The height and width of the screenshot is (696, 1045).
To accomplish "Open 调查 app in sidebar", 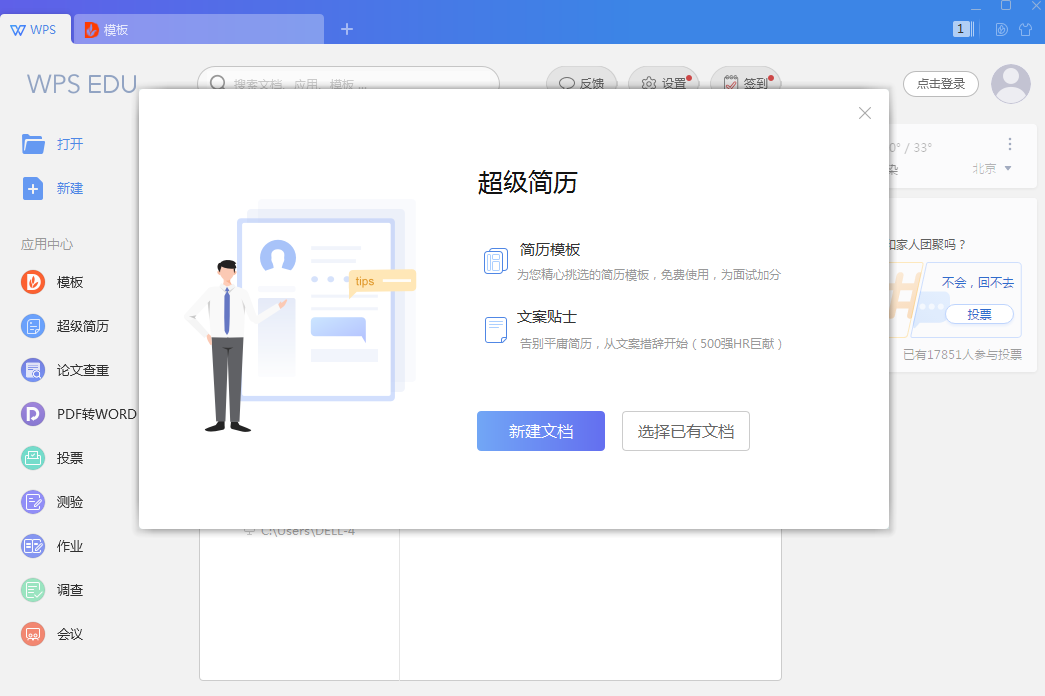I will click(x=53, y=590).
